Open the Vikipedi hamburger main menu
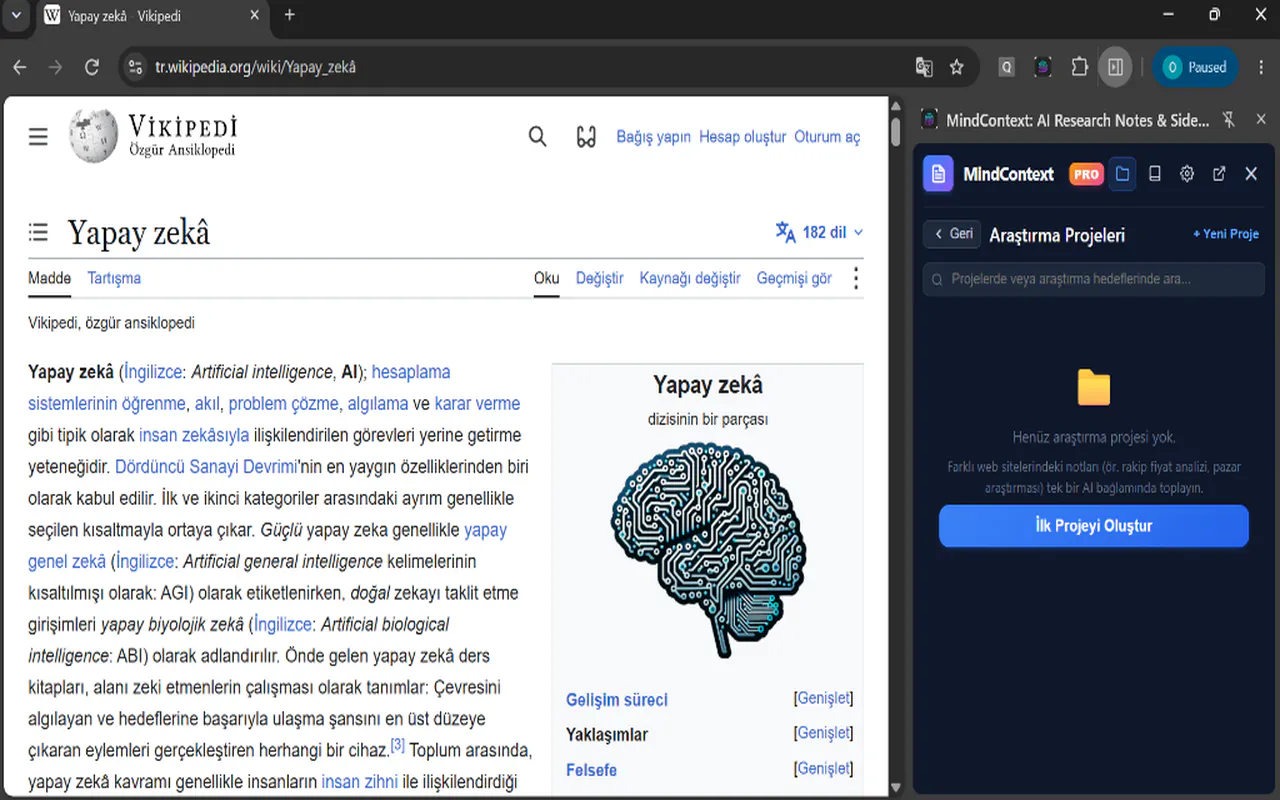1280x800 pixels. pos(38,137)
